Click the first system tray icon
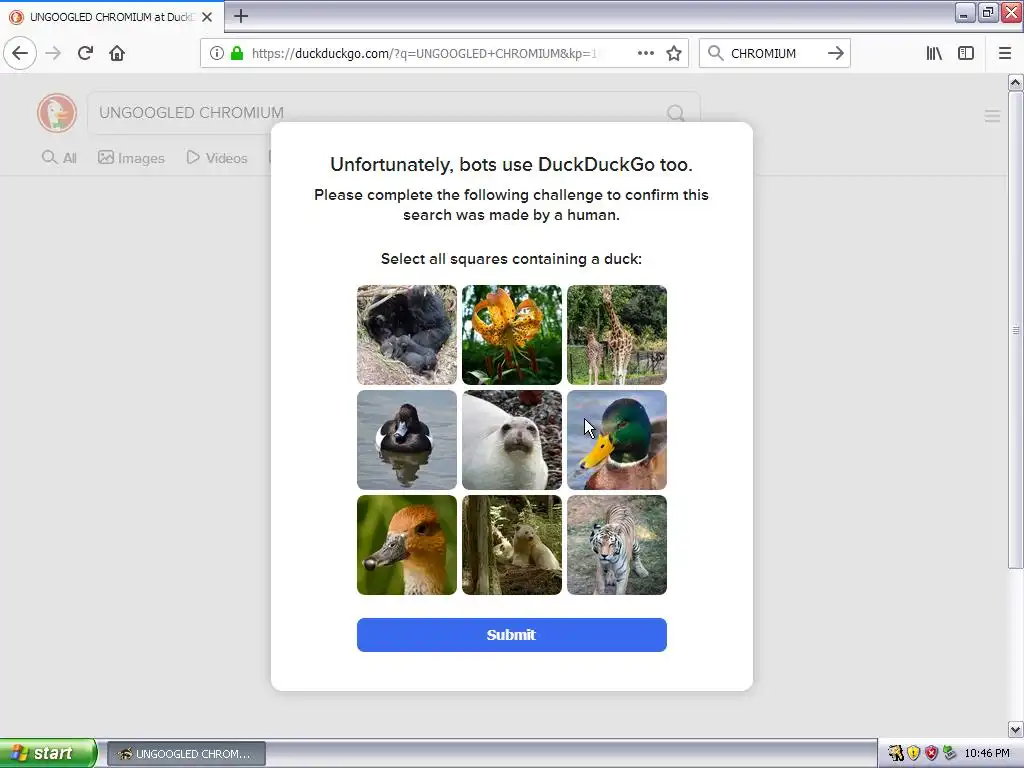Viewport: 1024px width, 768px height. 895,754
